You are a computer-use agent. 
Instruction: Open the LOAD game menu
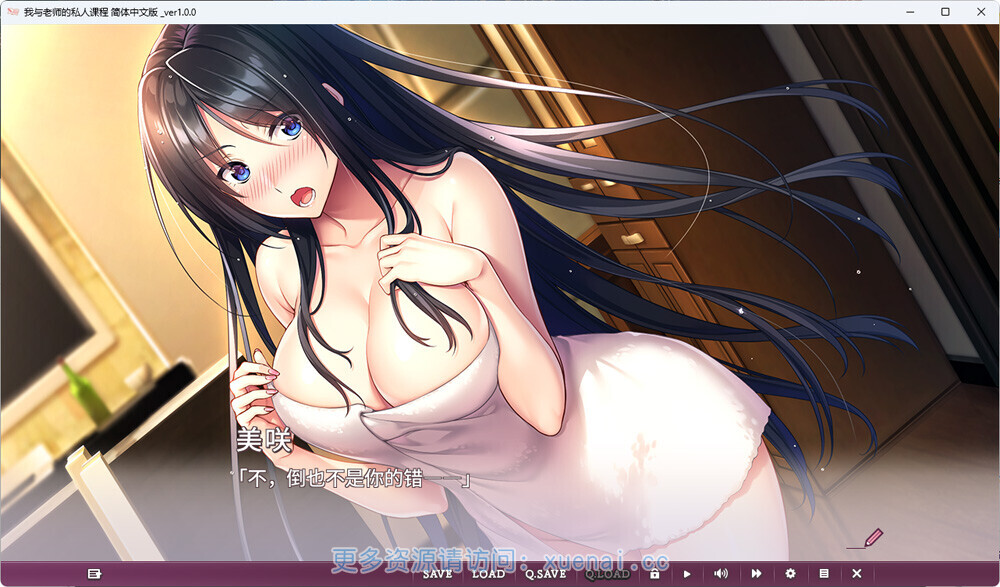coord(488,574)
